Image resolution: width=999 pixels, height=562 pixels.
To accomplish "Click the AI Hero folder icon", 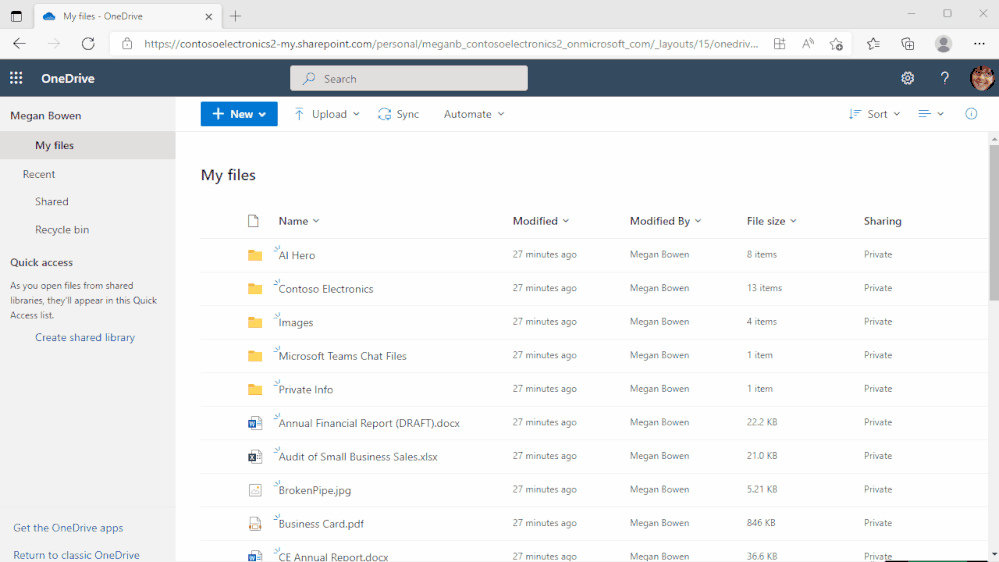I will tap(255, 256).
